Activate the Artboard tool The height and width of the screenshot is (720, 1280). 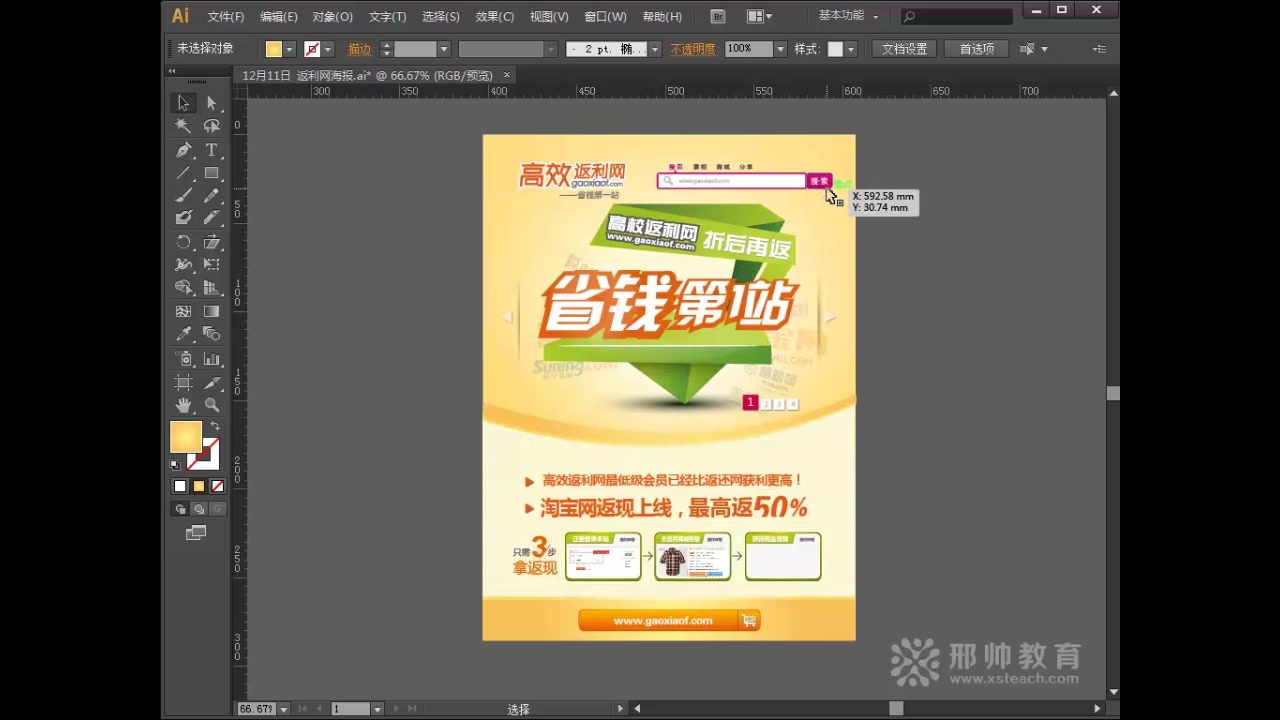tap(183, 382)
